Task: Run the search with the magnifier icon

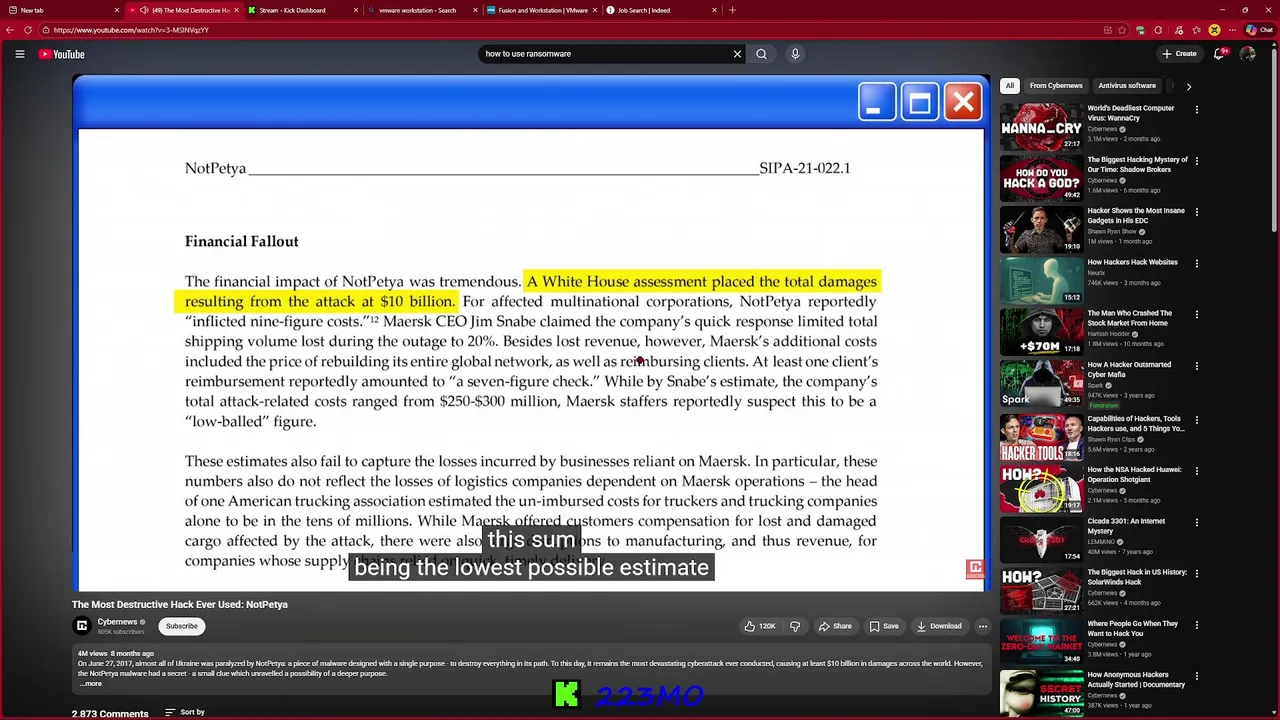Action: coord(761,54)
